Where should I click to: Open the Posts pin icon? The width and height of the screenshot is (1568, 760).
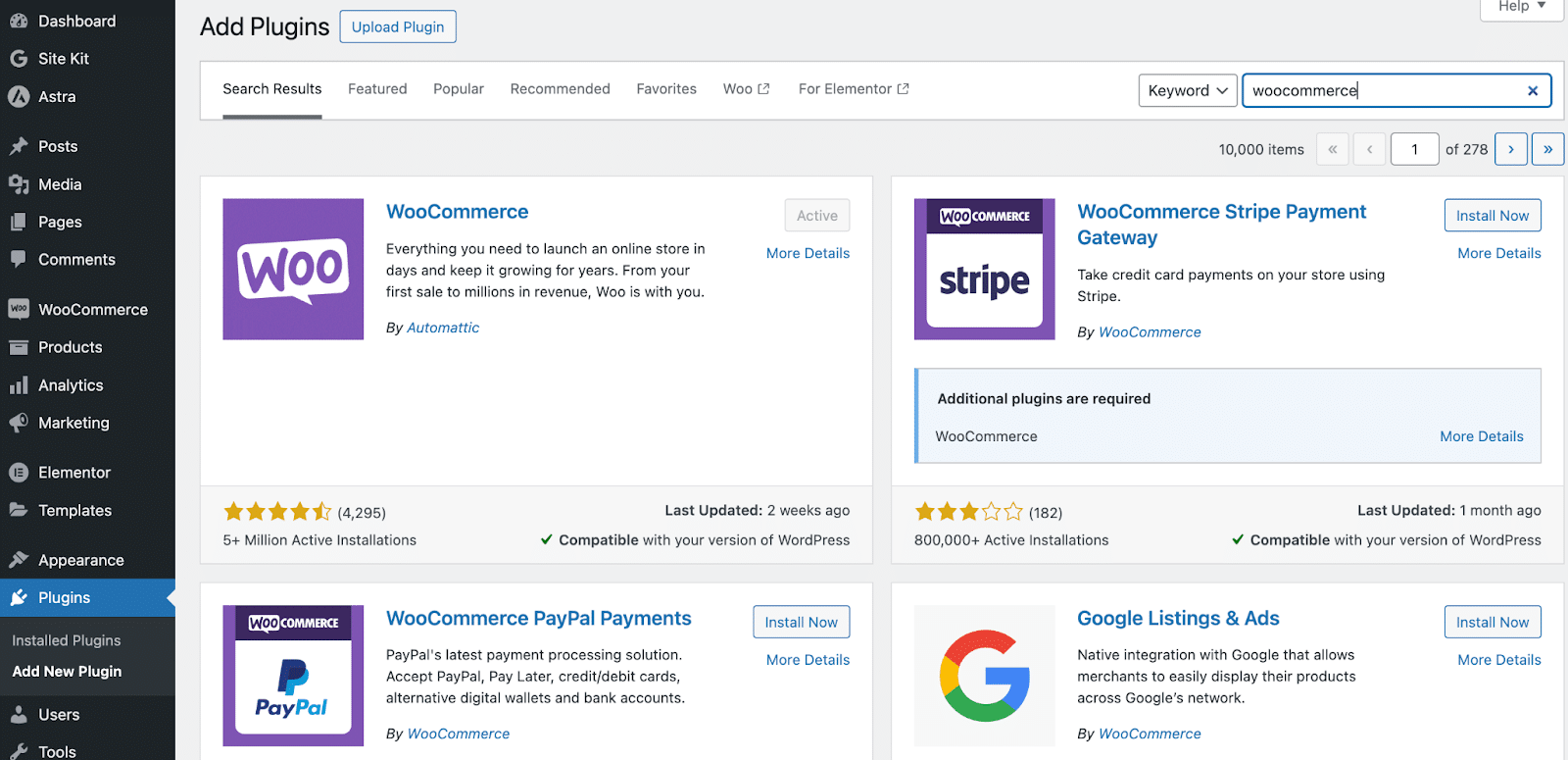click(x=19, y=146)
